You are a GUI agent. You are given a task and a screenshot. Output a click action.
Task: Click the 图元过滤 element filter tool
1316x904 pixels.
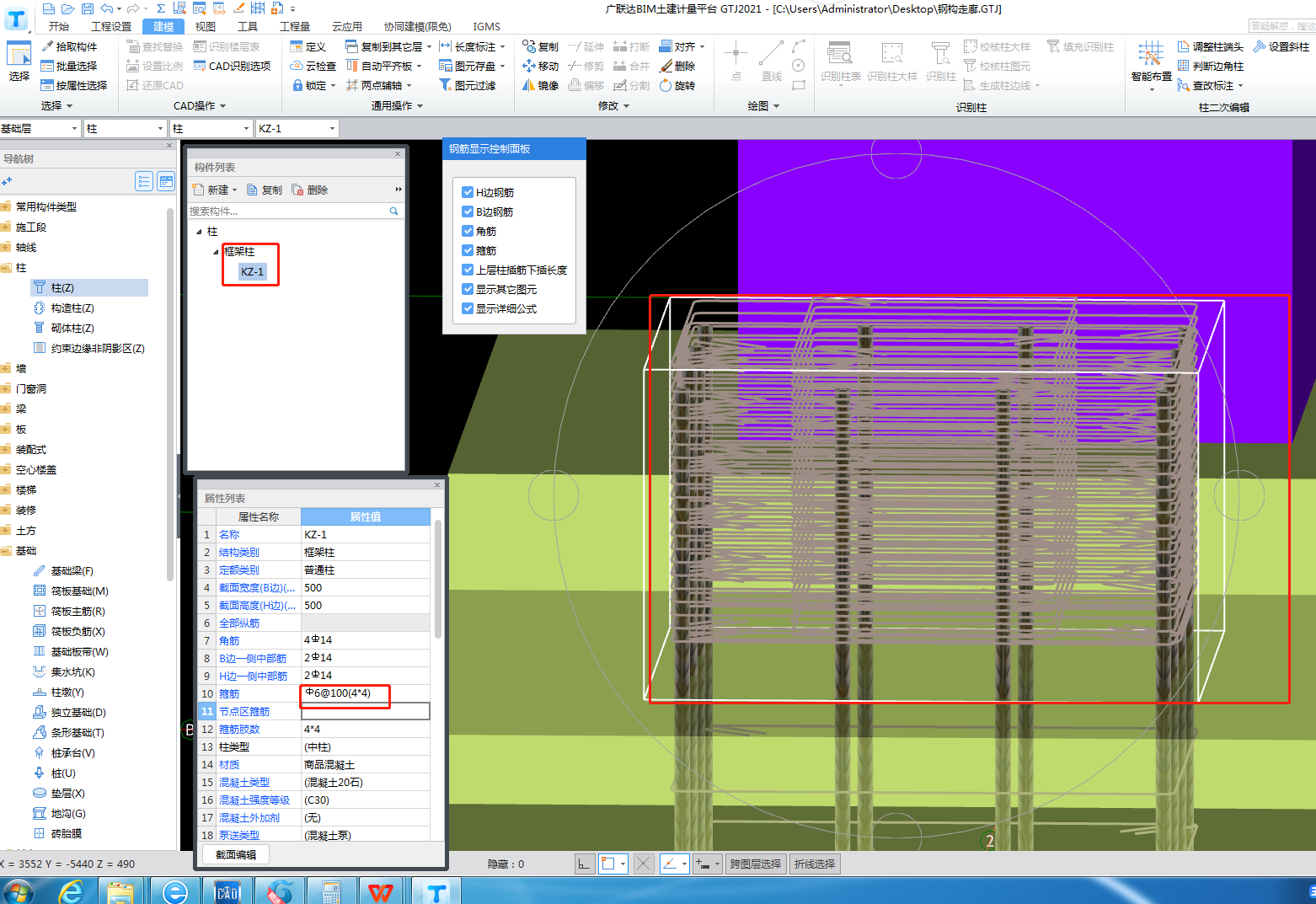pyautogui.click(x=468, y=85)
